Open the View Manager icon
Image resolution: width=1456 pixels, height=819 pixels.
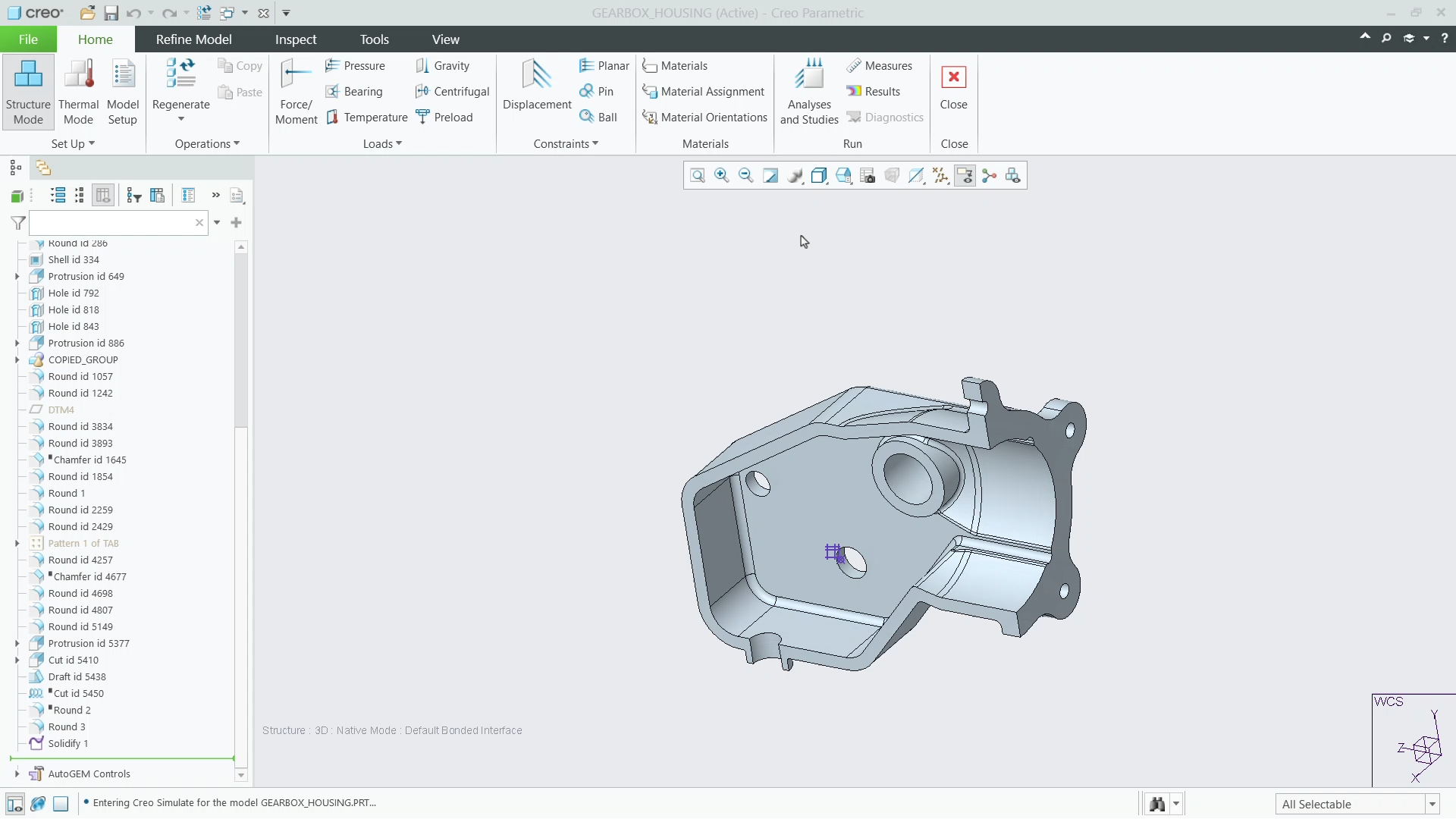(x=868, y=176)
